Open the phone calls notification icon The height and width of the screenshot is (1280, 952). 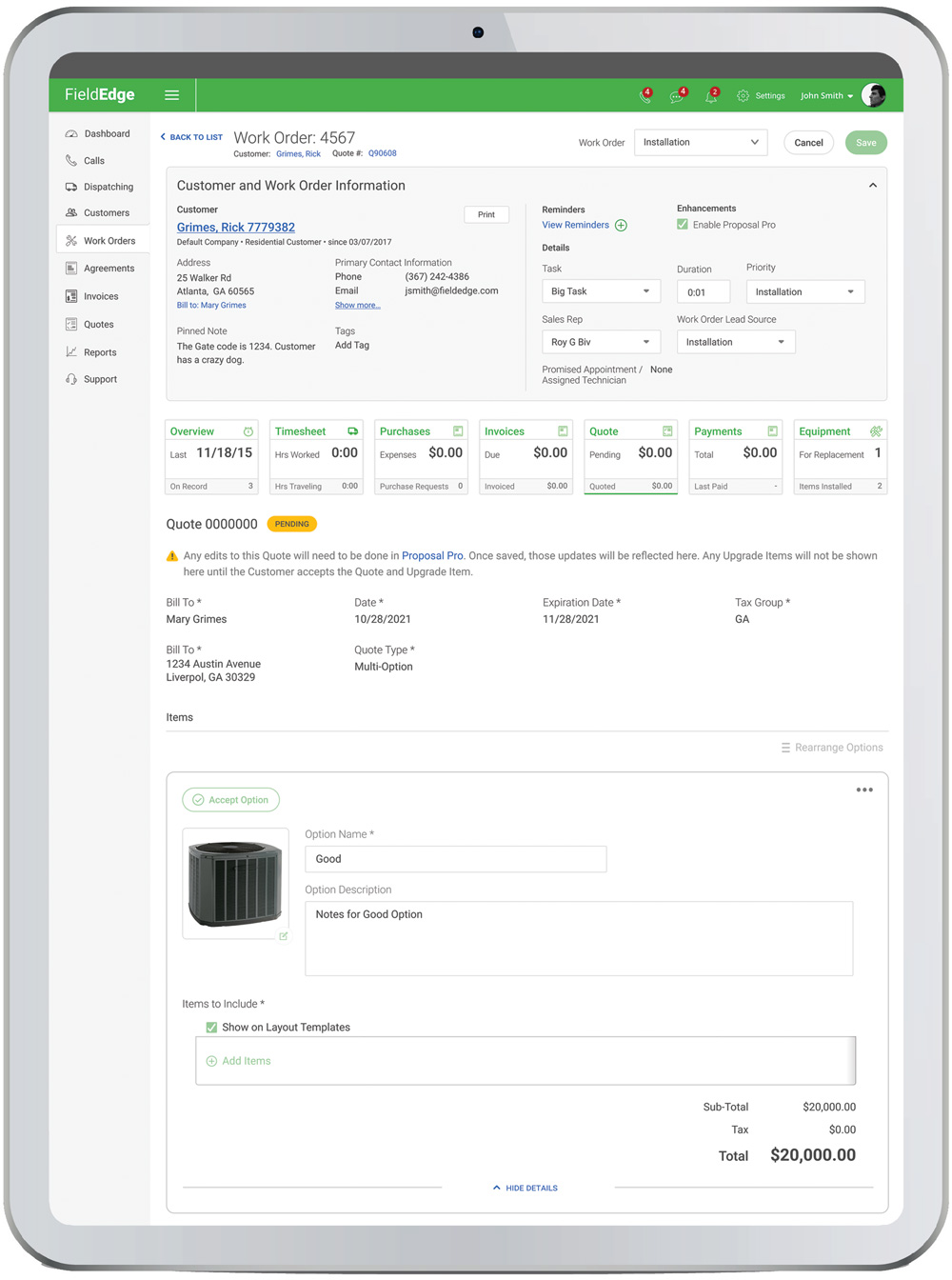coord(646,95)
